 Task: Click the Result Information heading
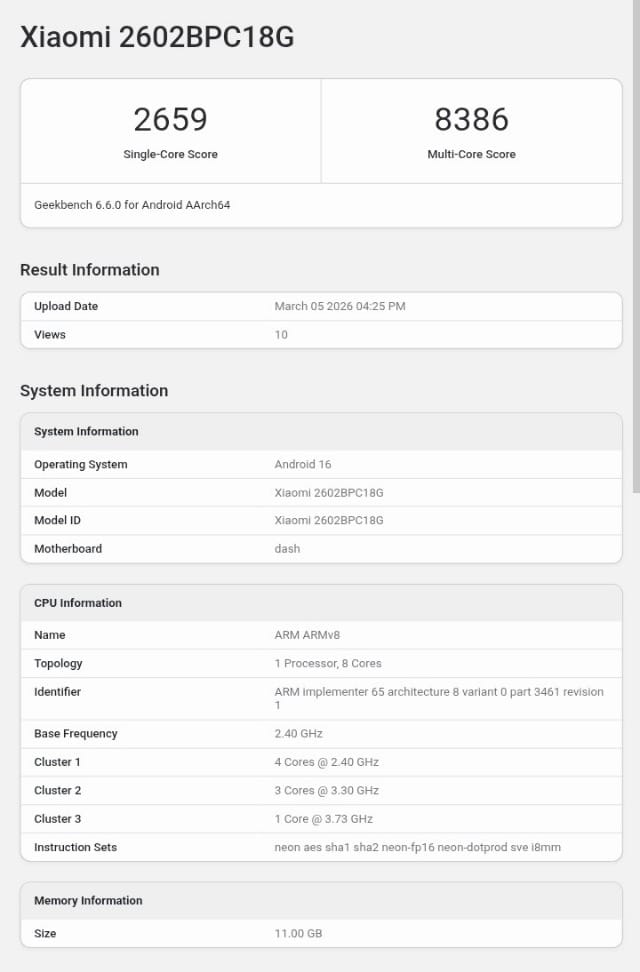[x=90, y=270]
